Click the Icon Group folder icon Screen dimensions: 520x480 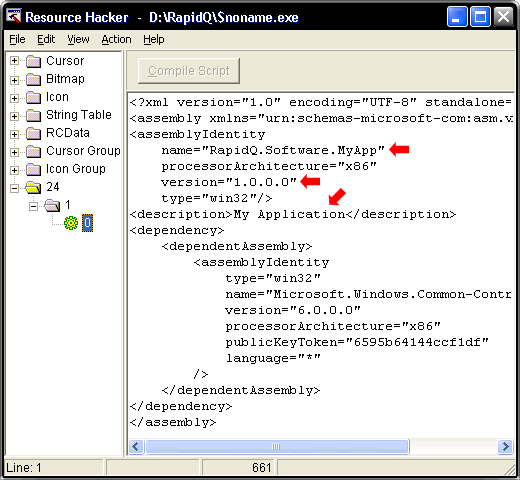point(33,169)
